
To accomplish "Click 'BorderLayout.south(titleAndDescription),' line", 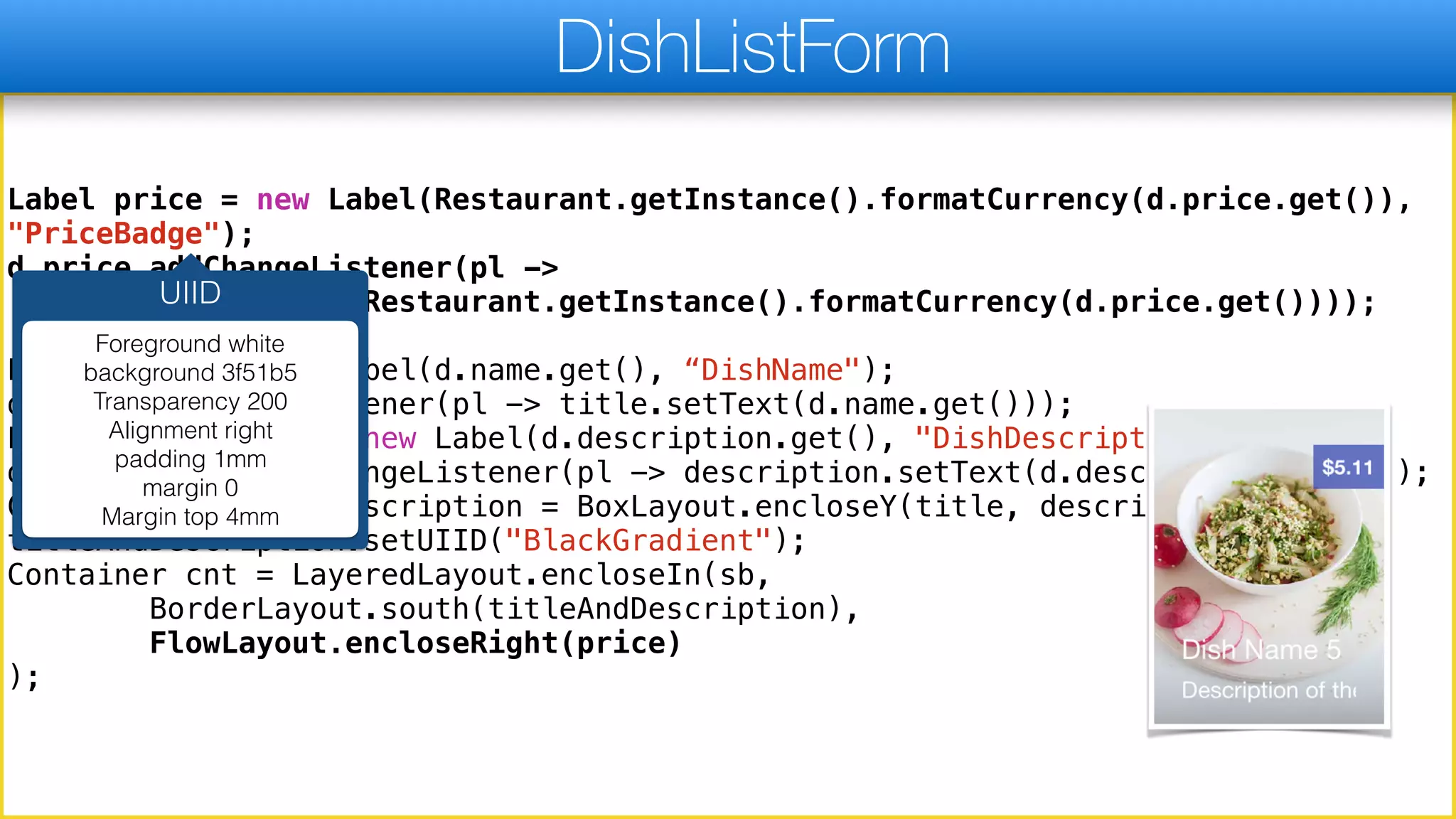I will click(504, 609).
